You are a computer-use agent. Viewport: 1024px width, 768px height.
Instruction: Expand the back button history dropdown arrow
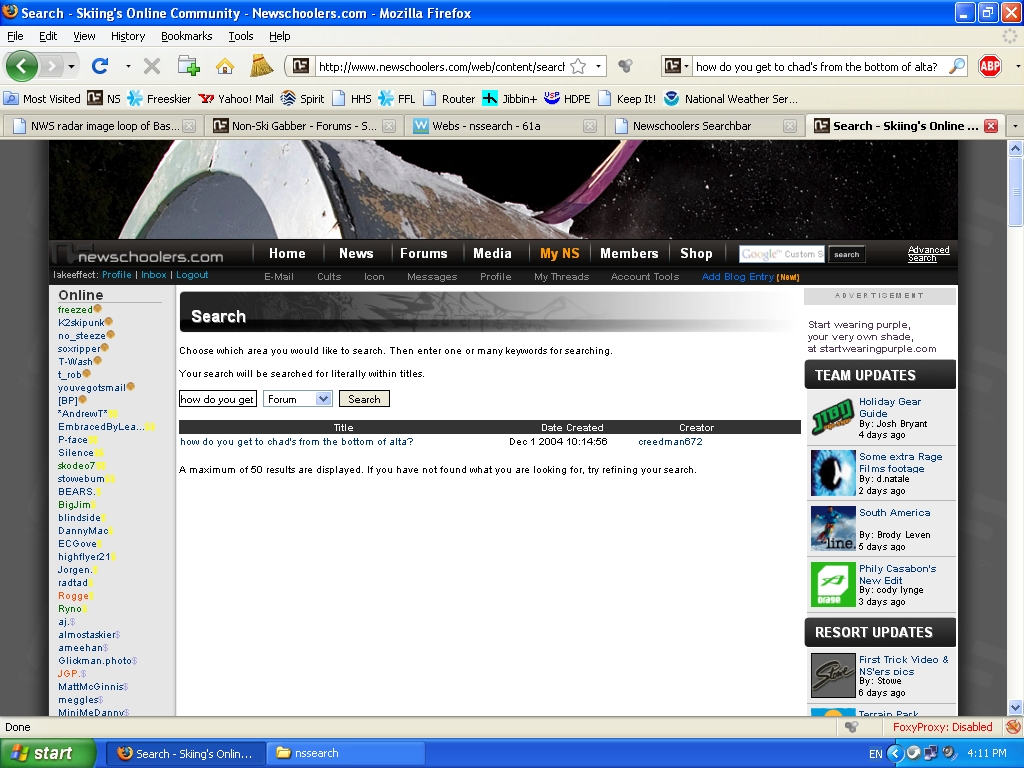click(x=72, y=66)
